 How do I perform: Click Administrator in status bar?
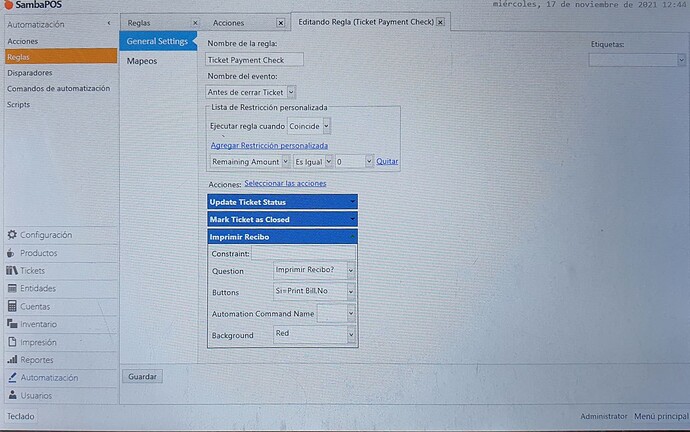(603, 416)
